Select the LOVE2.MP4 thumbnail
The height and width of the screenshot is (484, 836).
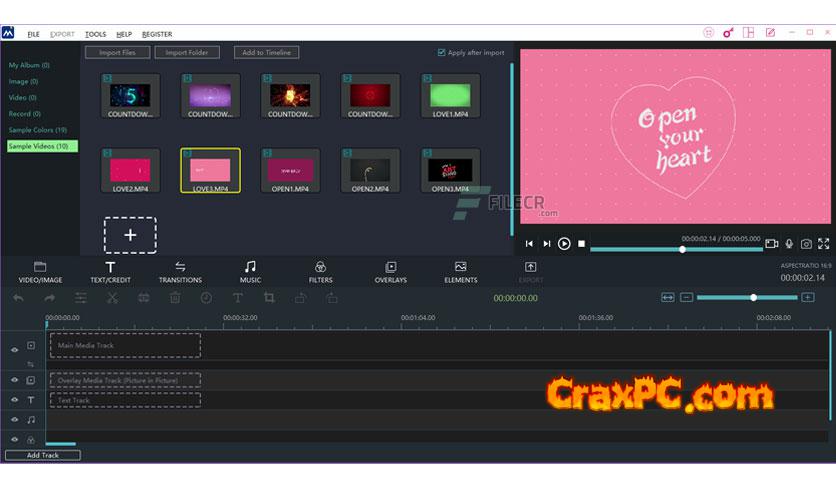coord(131,171)
